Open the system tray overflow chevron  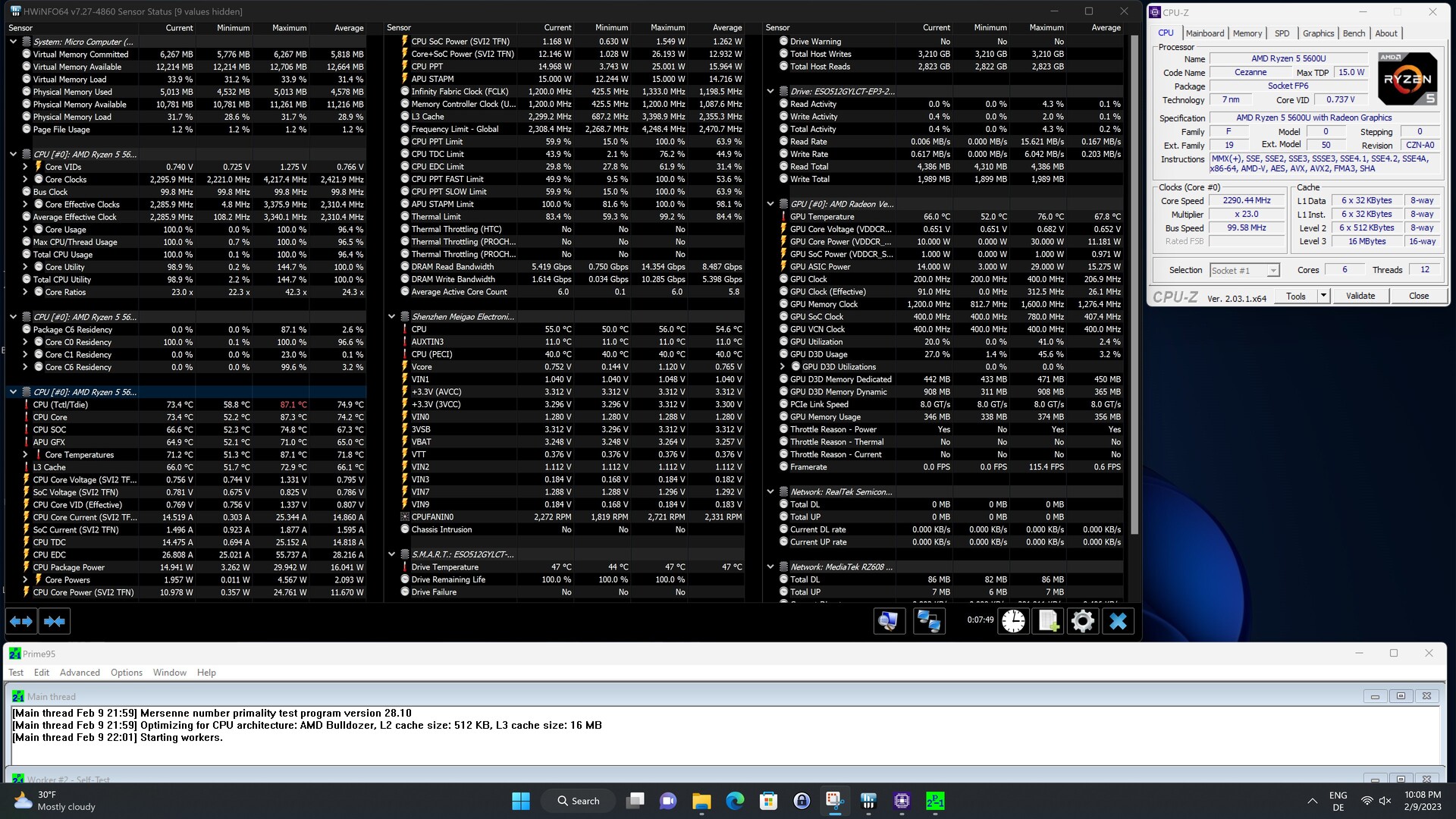(x=1312, y=801)
